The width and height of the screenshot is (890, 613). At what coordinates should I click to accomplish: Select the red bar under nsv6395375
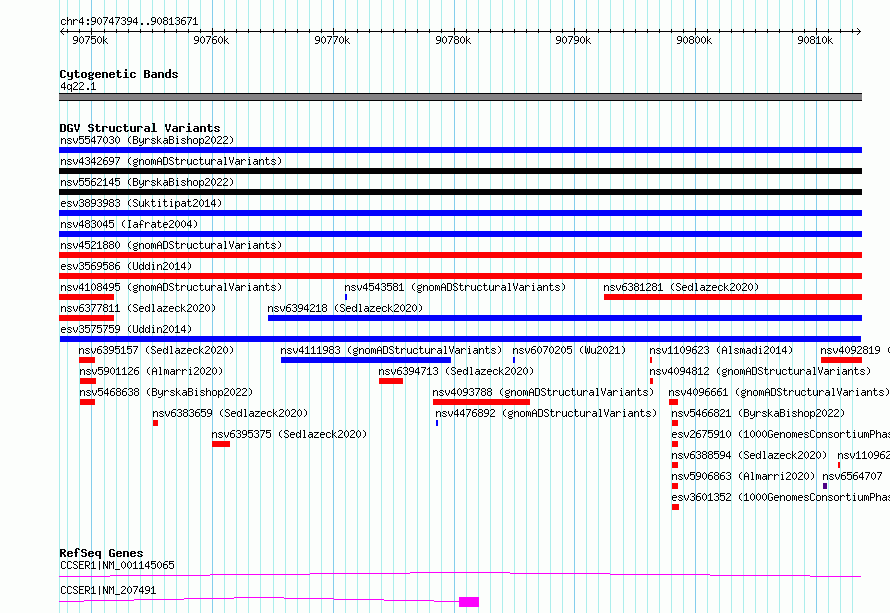tap(221, 444)
